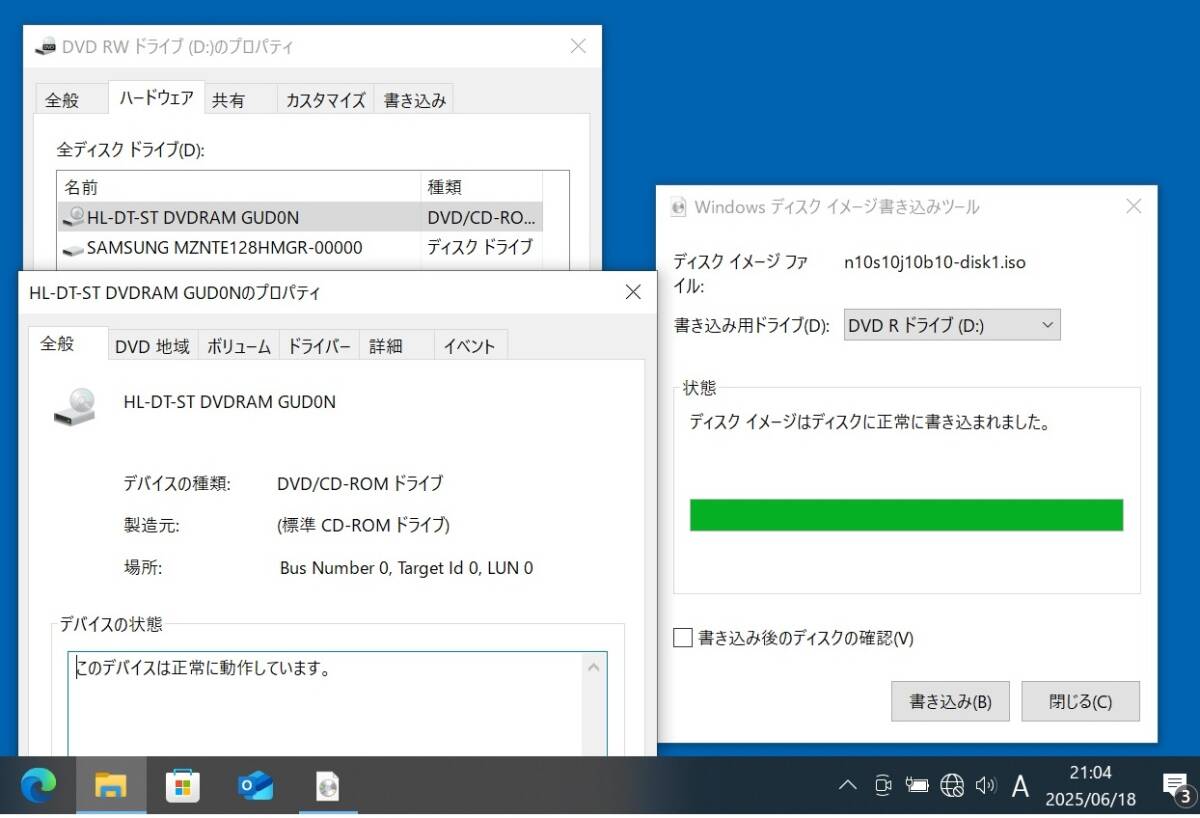Open the volume control tray icon
The width and height of the screenshot is (1200, 818).
(x=986, y=786)
